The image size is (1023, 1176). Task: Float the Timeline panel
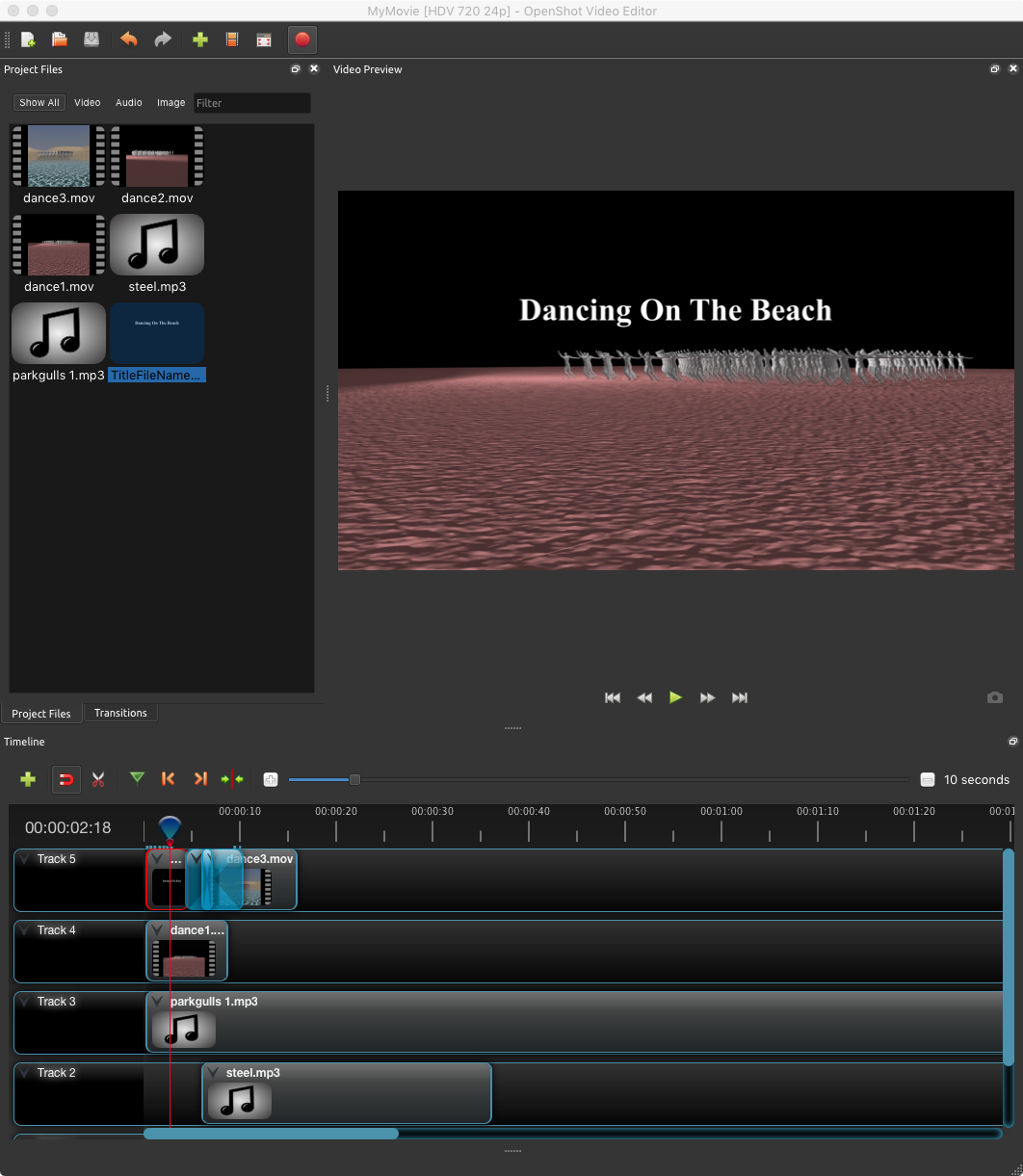click(1012, 742)
